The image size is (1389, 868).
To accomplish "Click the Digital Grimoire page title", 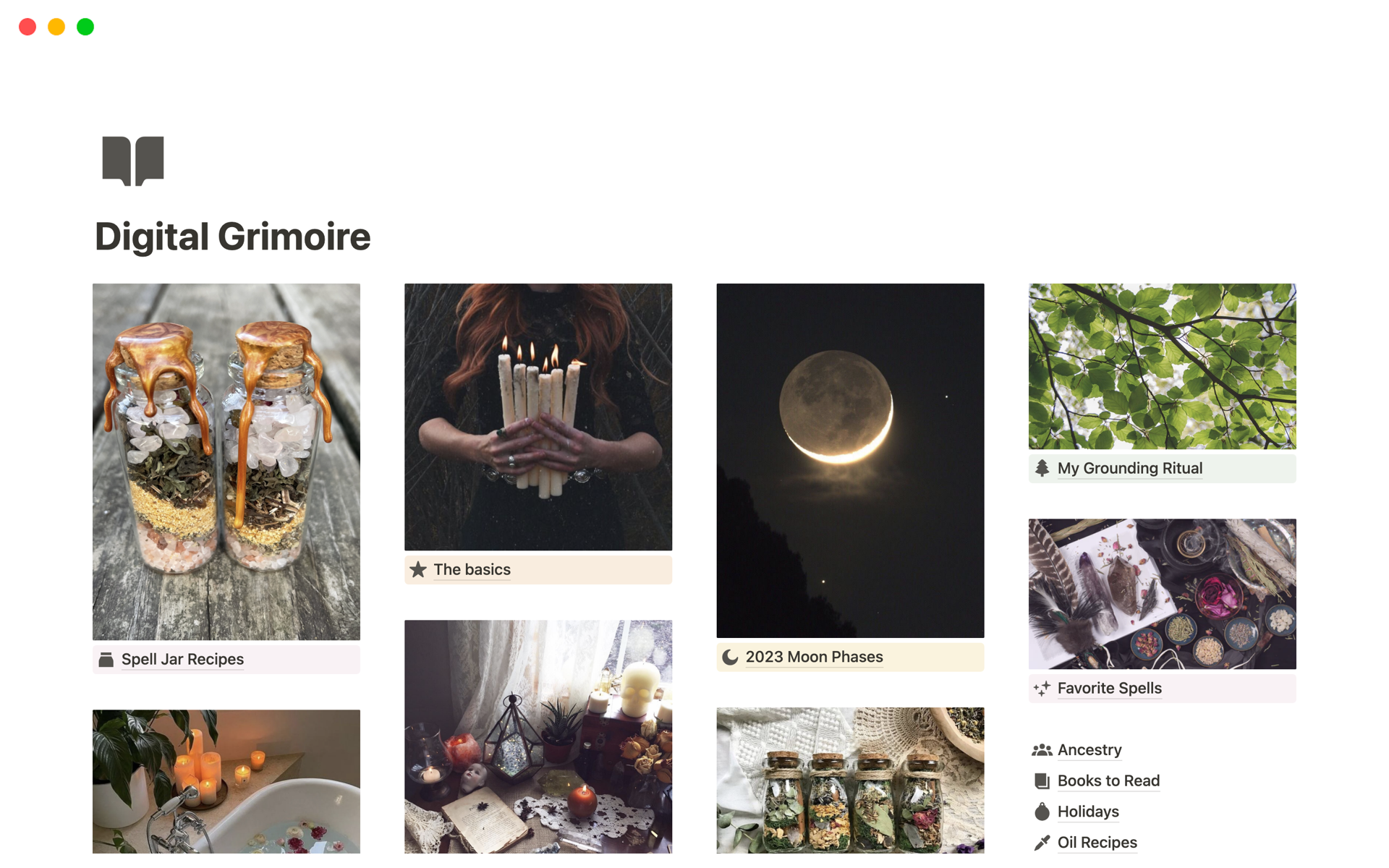I will [x=232, y=237].
